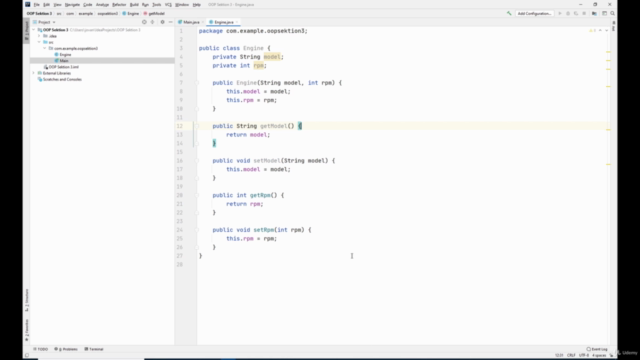Click the Run play icon in toolbar

pyautogui.click(x=560, y=13)
